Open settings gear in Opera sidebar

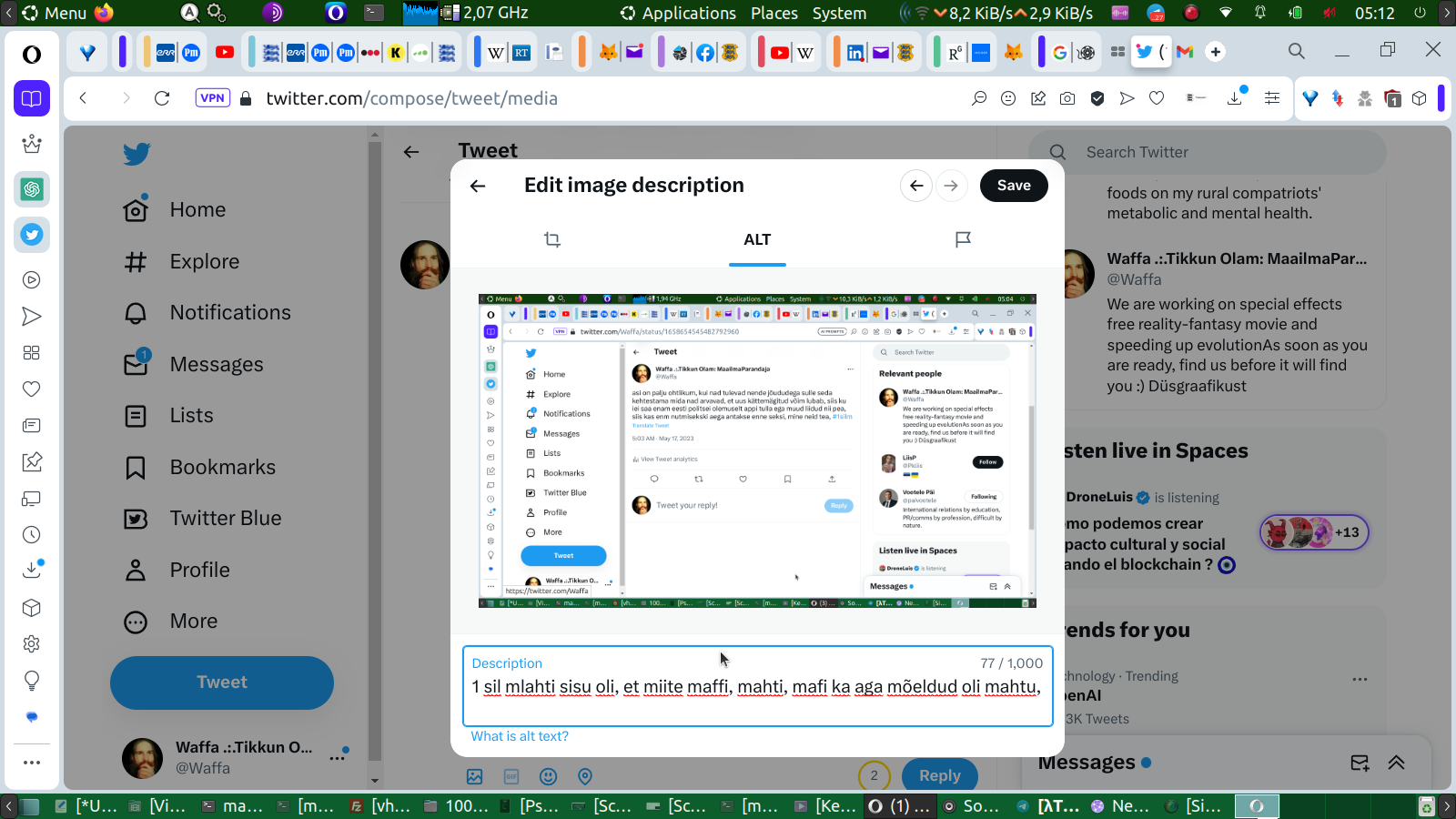point(32,644)
